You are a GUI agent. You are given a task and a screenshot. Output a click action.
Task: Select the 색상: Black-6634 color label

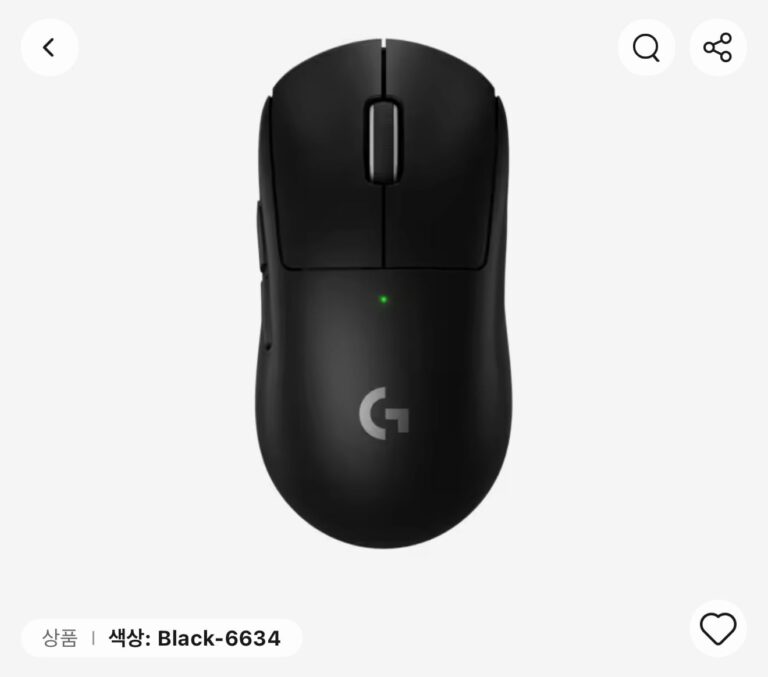point(194,638)
